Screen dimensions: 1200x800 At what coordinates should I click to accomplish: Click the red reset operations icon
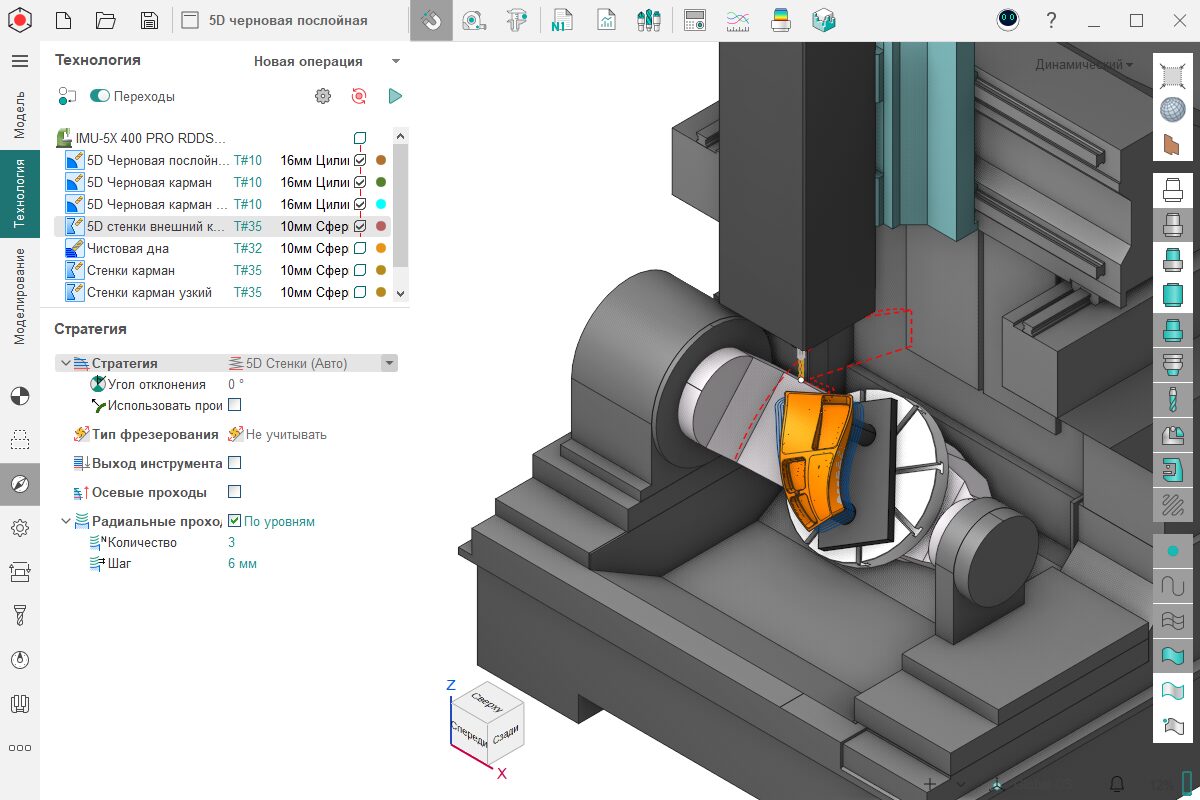tap(359, 96)
